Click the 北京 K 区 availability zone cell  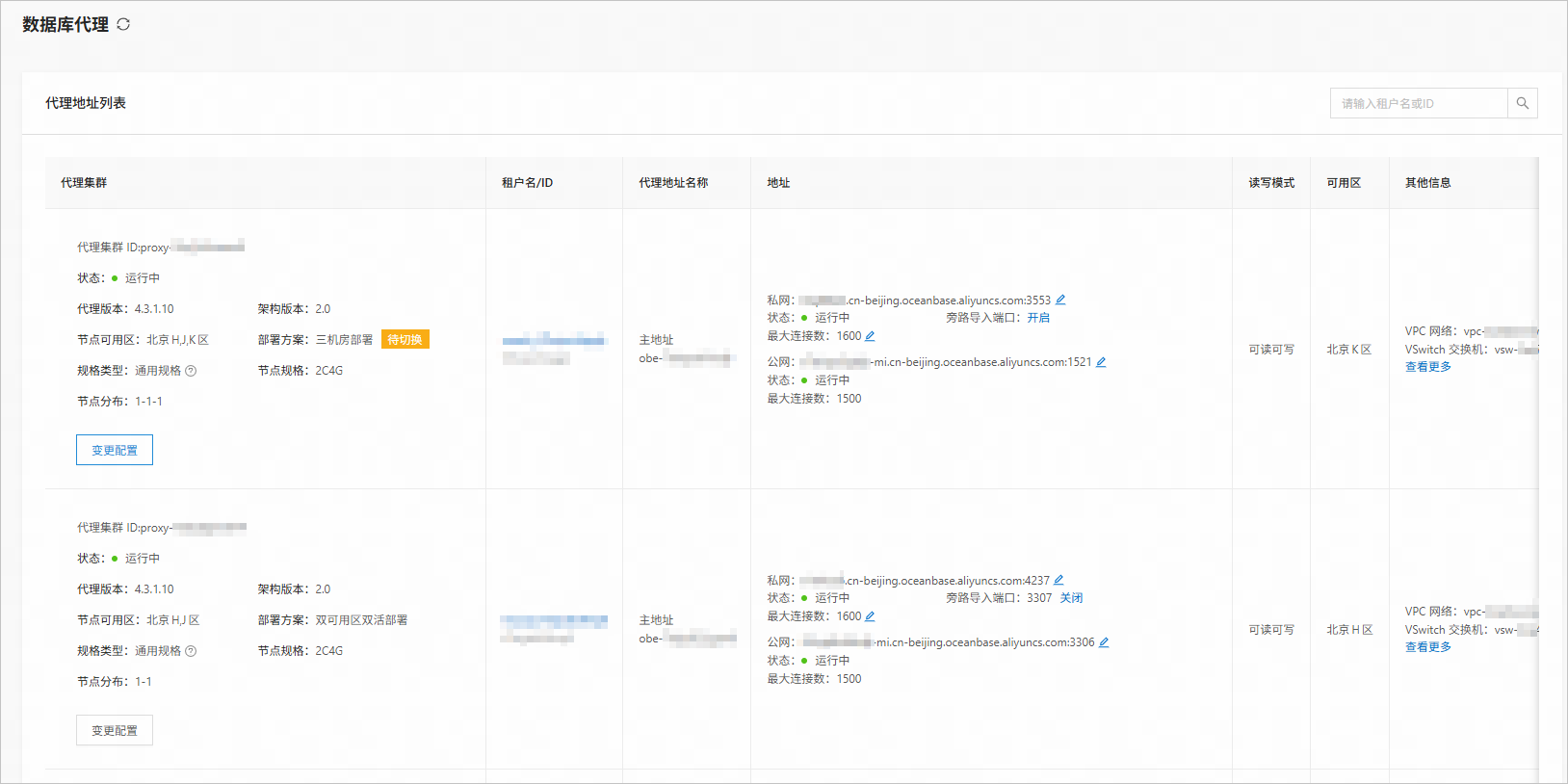1348,350
